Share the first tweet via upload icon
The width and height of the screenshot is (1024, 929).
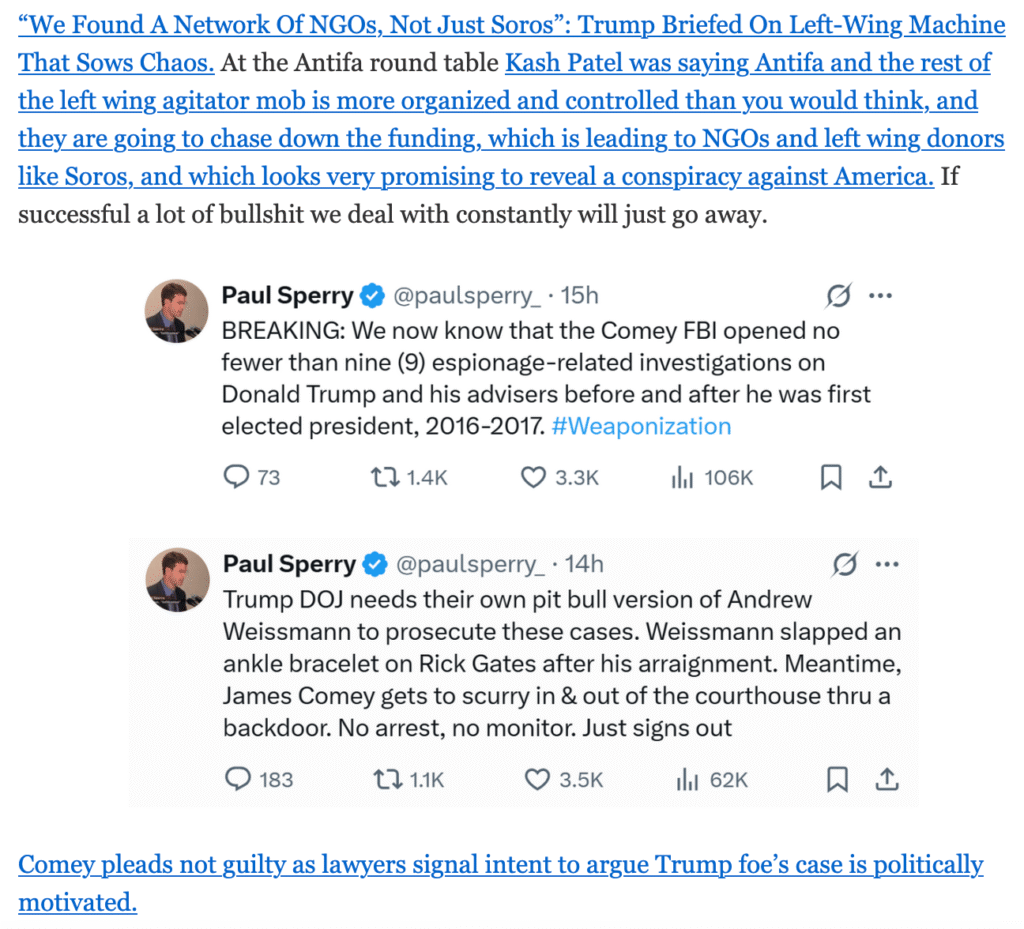tap(879, 478)
